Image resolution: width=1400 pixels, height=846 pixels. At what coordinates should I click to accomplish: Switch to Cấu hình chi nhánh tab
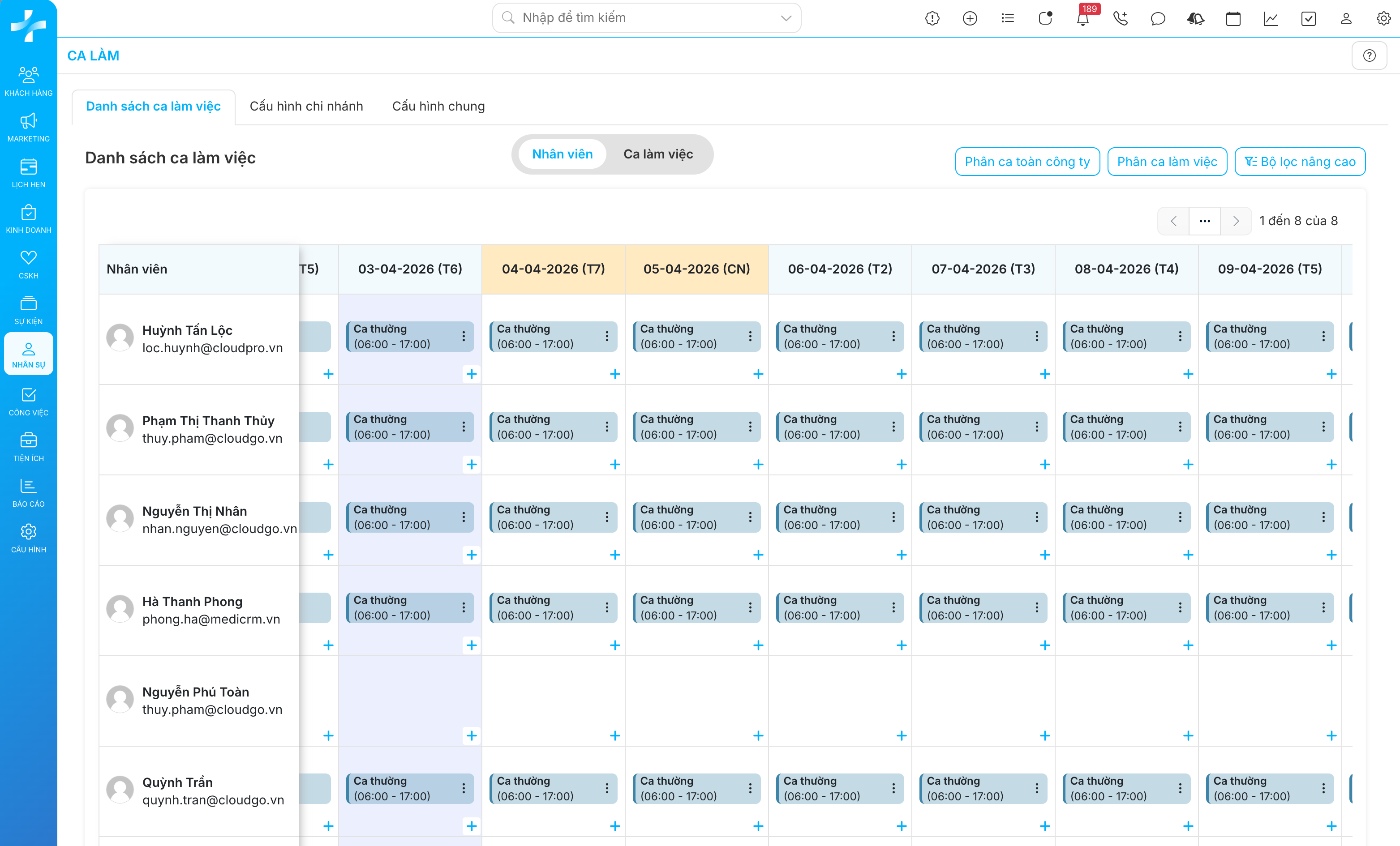pos(306,106)
